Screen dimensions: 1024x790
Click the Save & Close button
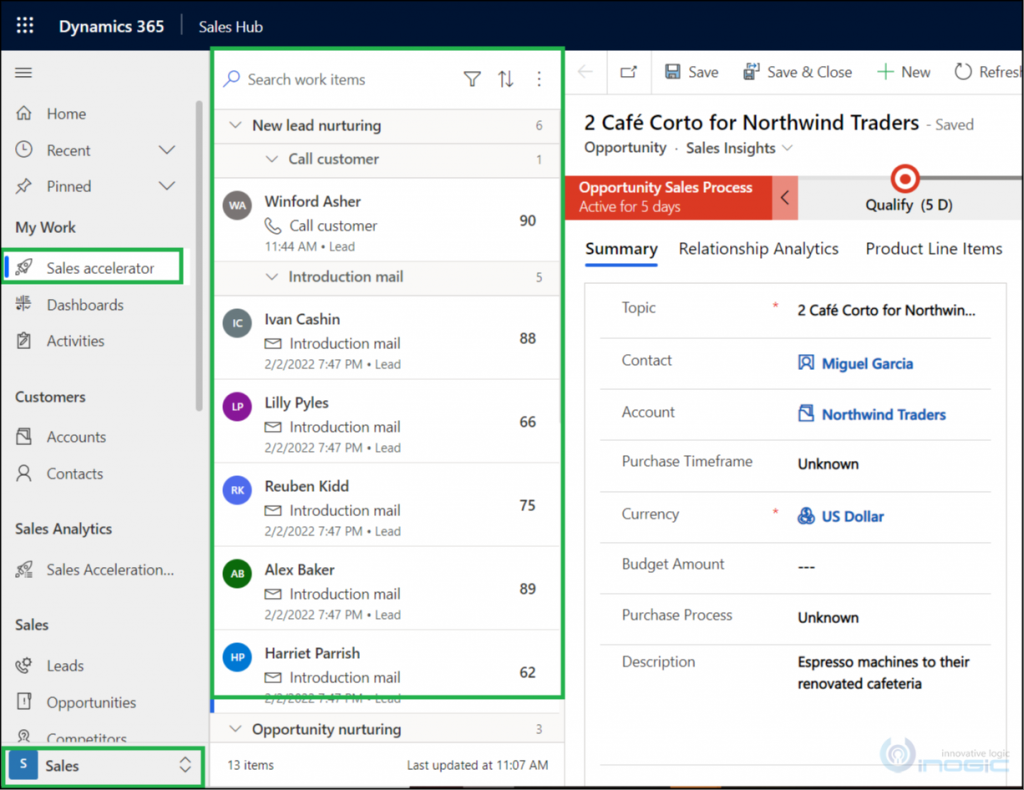click(797, 71)
